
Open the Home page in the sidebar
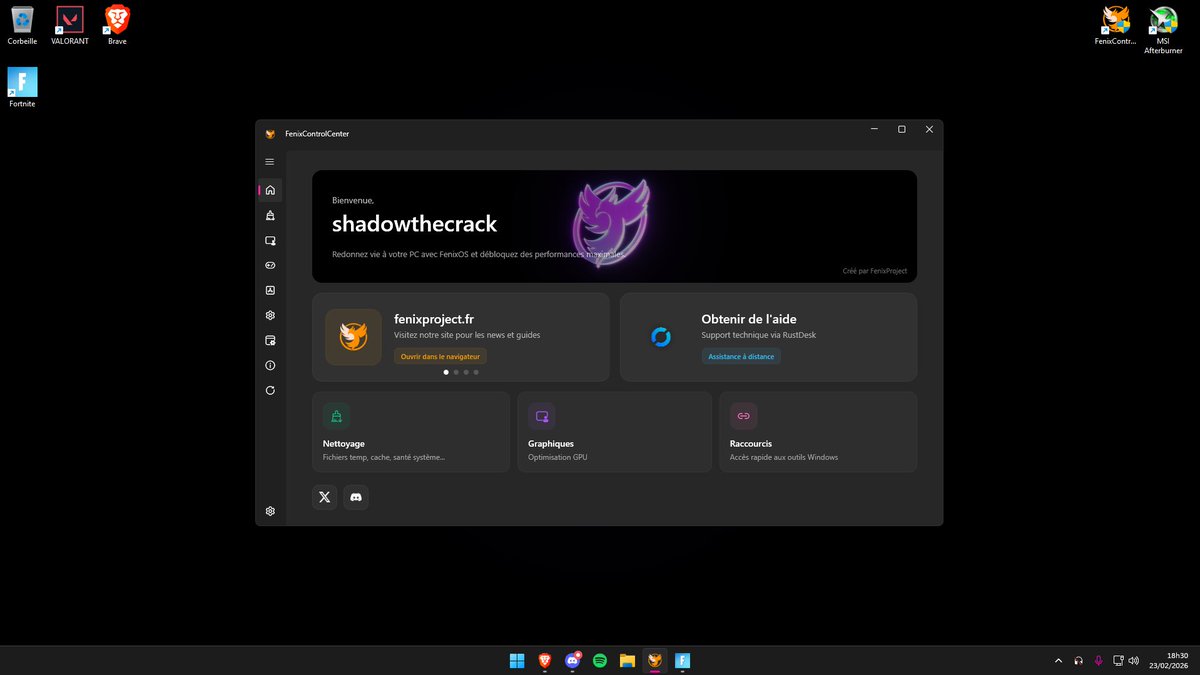pos(269,190)
